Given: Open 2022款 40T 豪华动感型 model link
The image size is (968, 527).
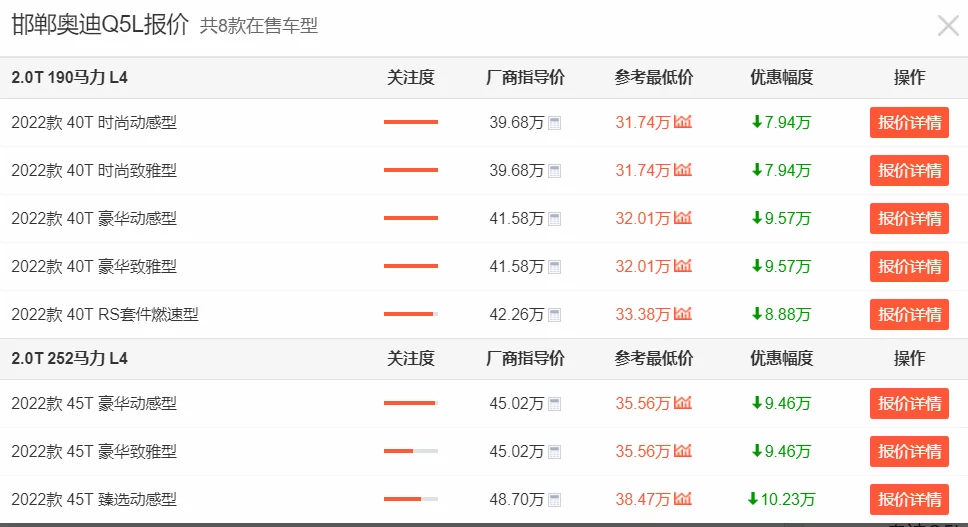Looking at the screenshot, I should pos(94,219).
